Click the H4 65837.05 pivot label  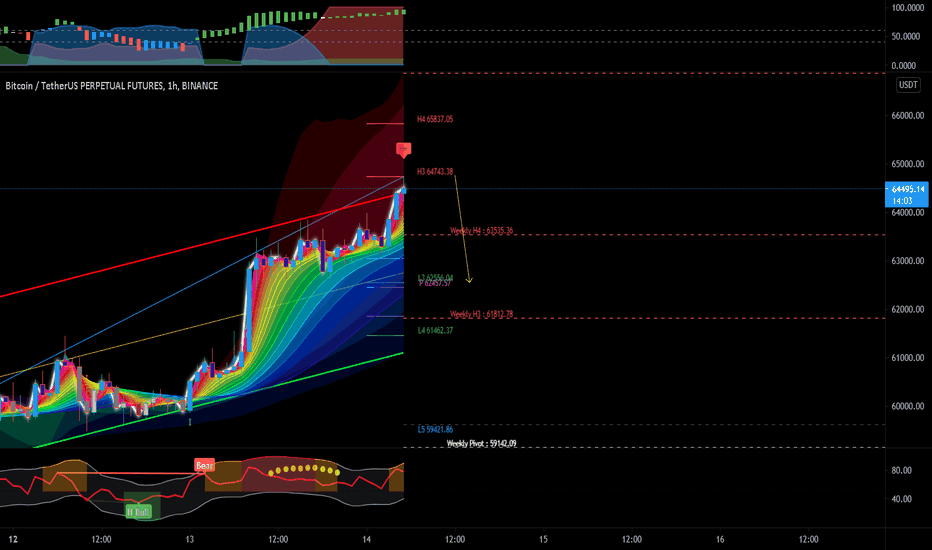(434, 119)
